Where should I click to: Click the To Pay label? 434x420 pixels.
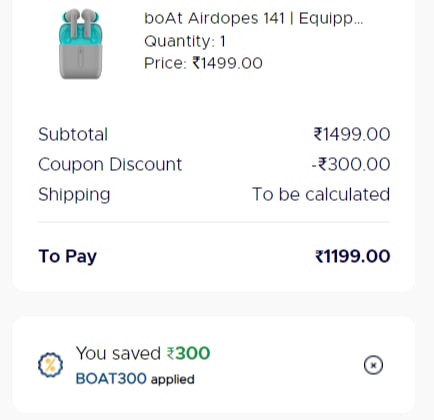click(68, 257)
